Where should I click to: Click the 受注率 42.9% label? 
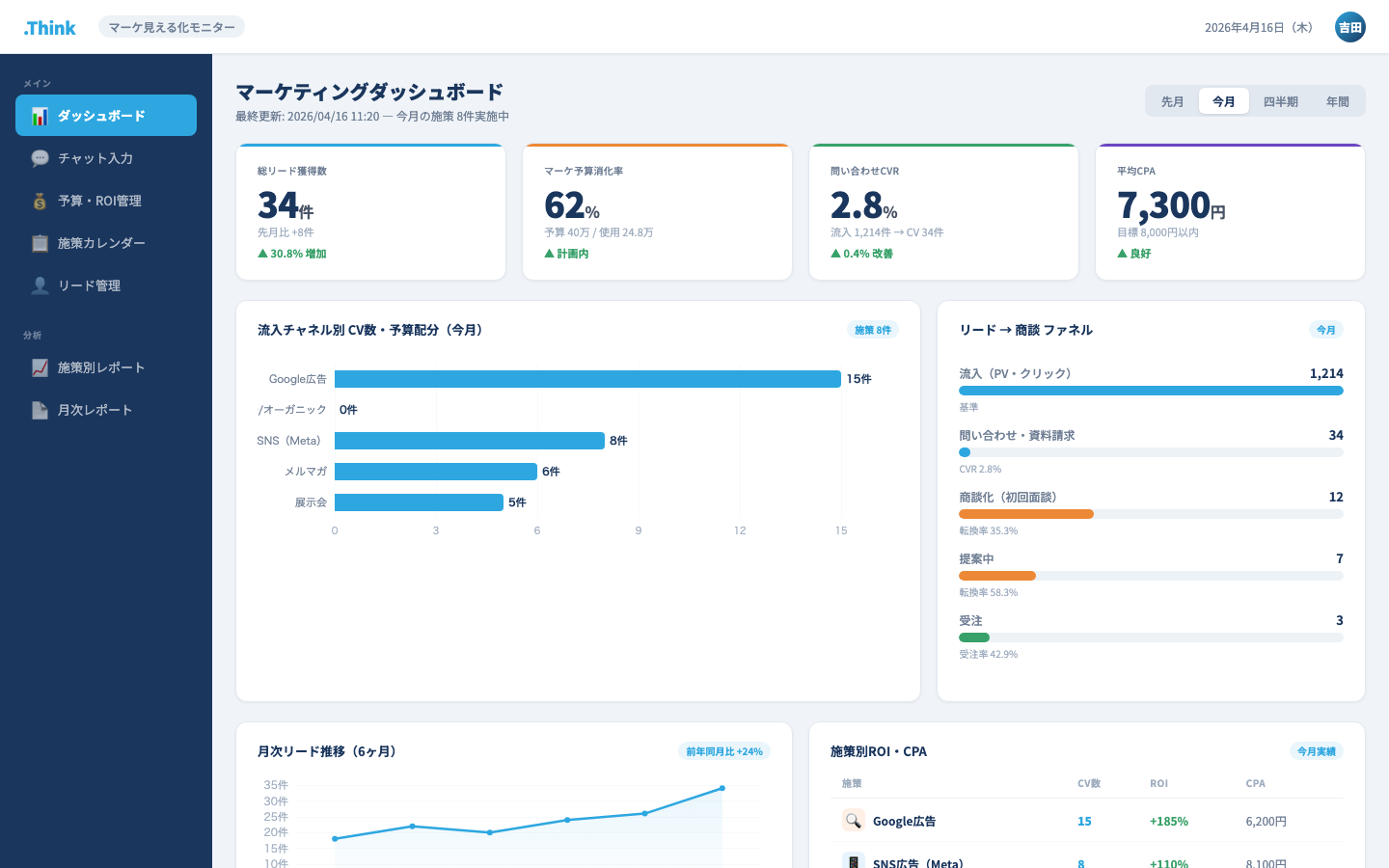click(x=989, y=654)
